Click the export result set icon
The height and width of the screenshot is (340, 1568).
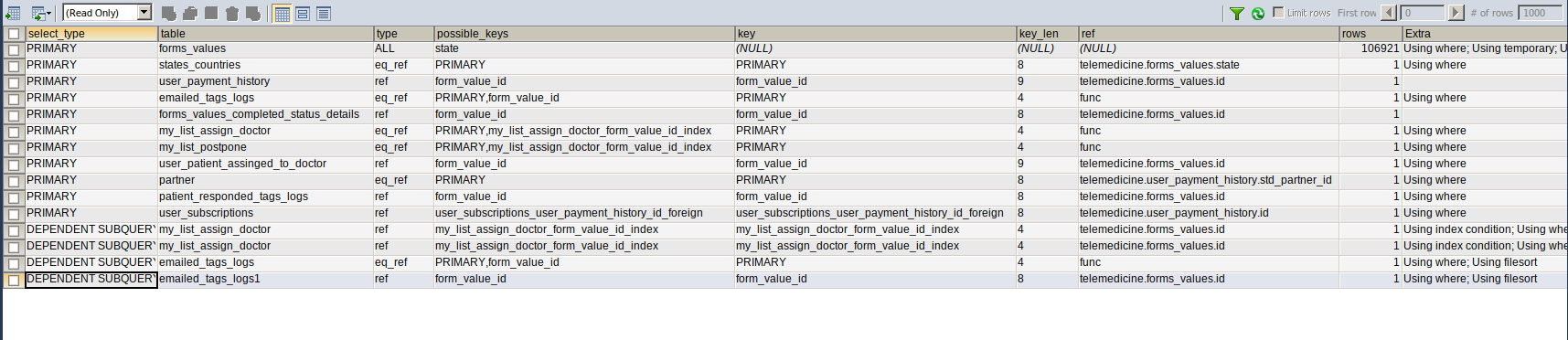coord(13,13)
